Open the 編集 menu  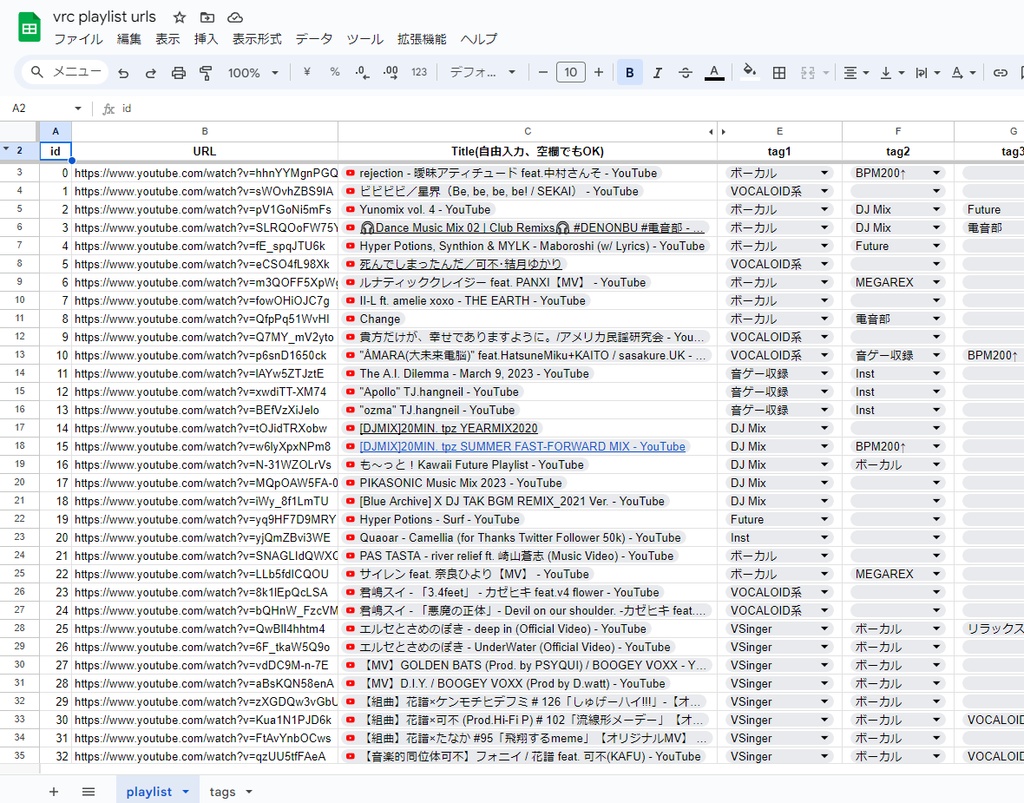(x=129, y=39)
